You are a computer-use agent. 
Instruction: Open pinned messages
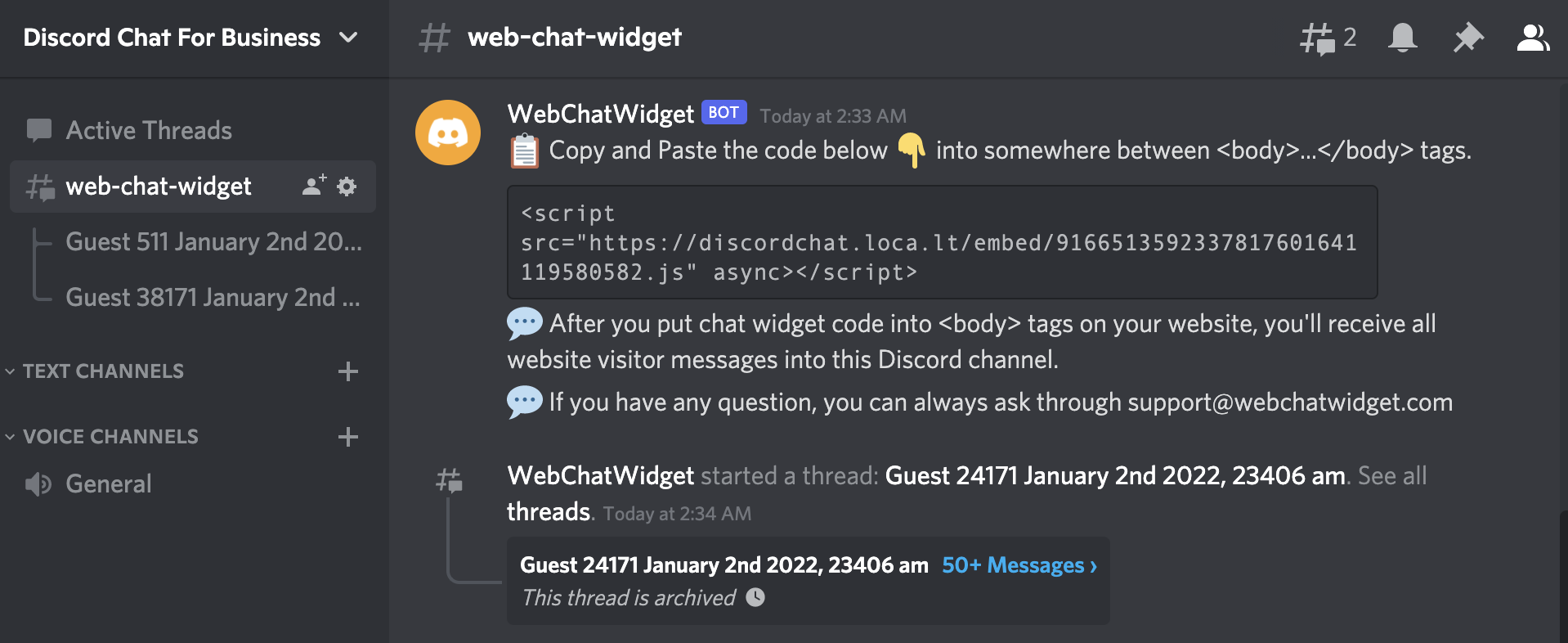1468,37
